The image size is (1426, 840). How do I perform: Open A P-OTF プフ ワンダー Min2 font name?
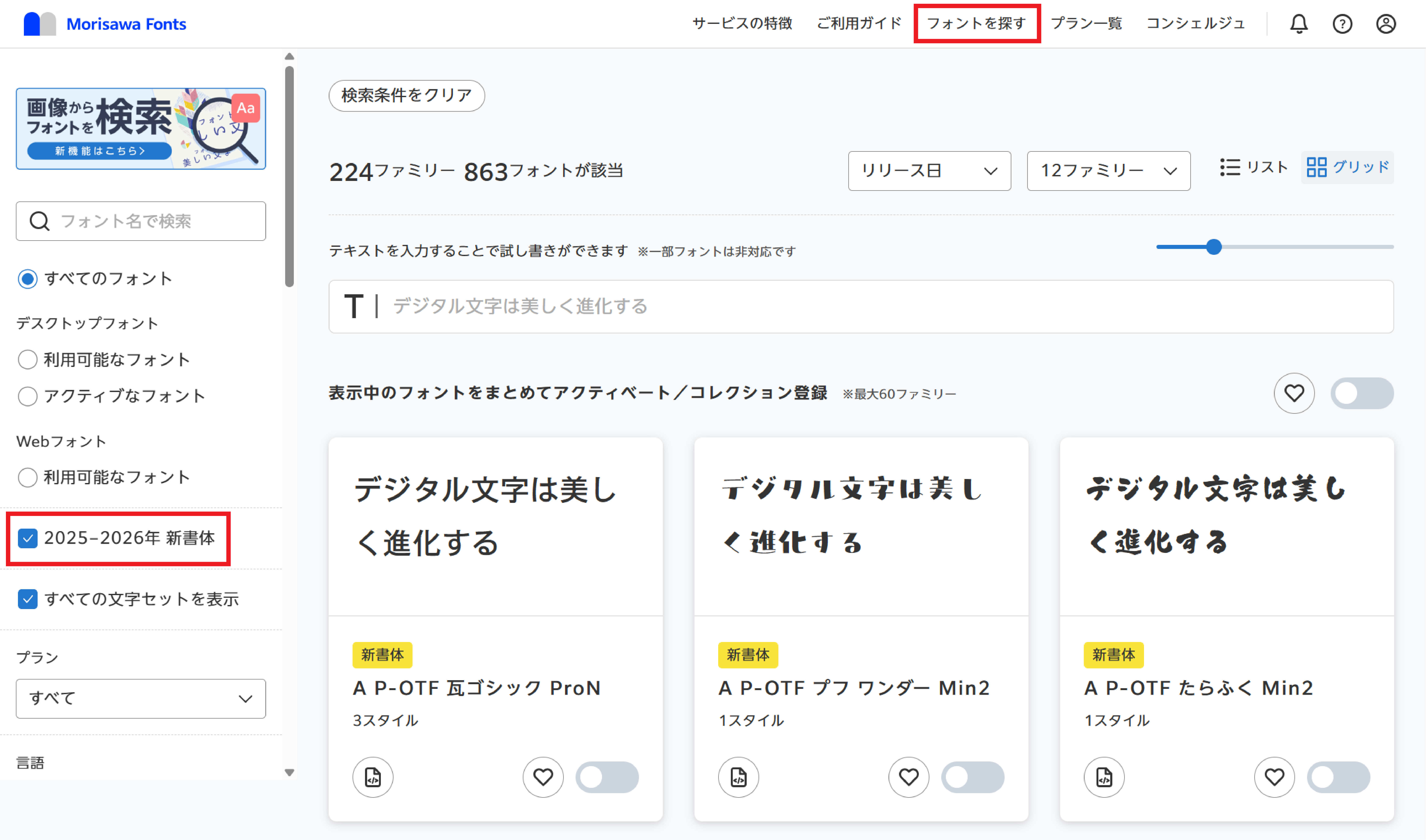click(x=854, y=688)
